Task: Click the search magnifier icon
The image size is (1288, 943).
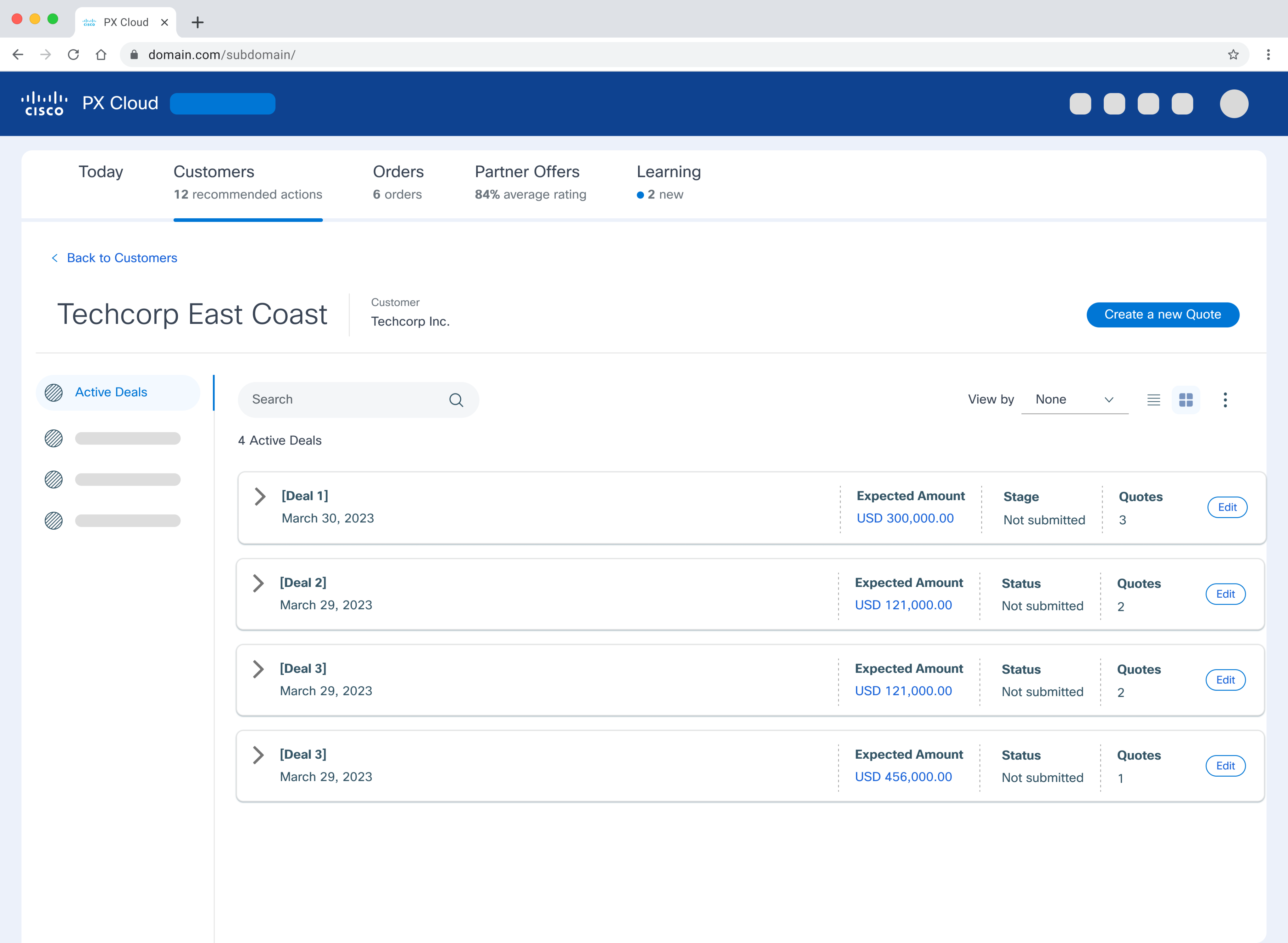Action: [456, 399]
